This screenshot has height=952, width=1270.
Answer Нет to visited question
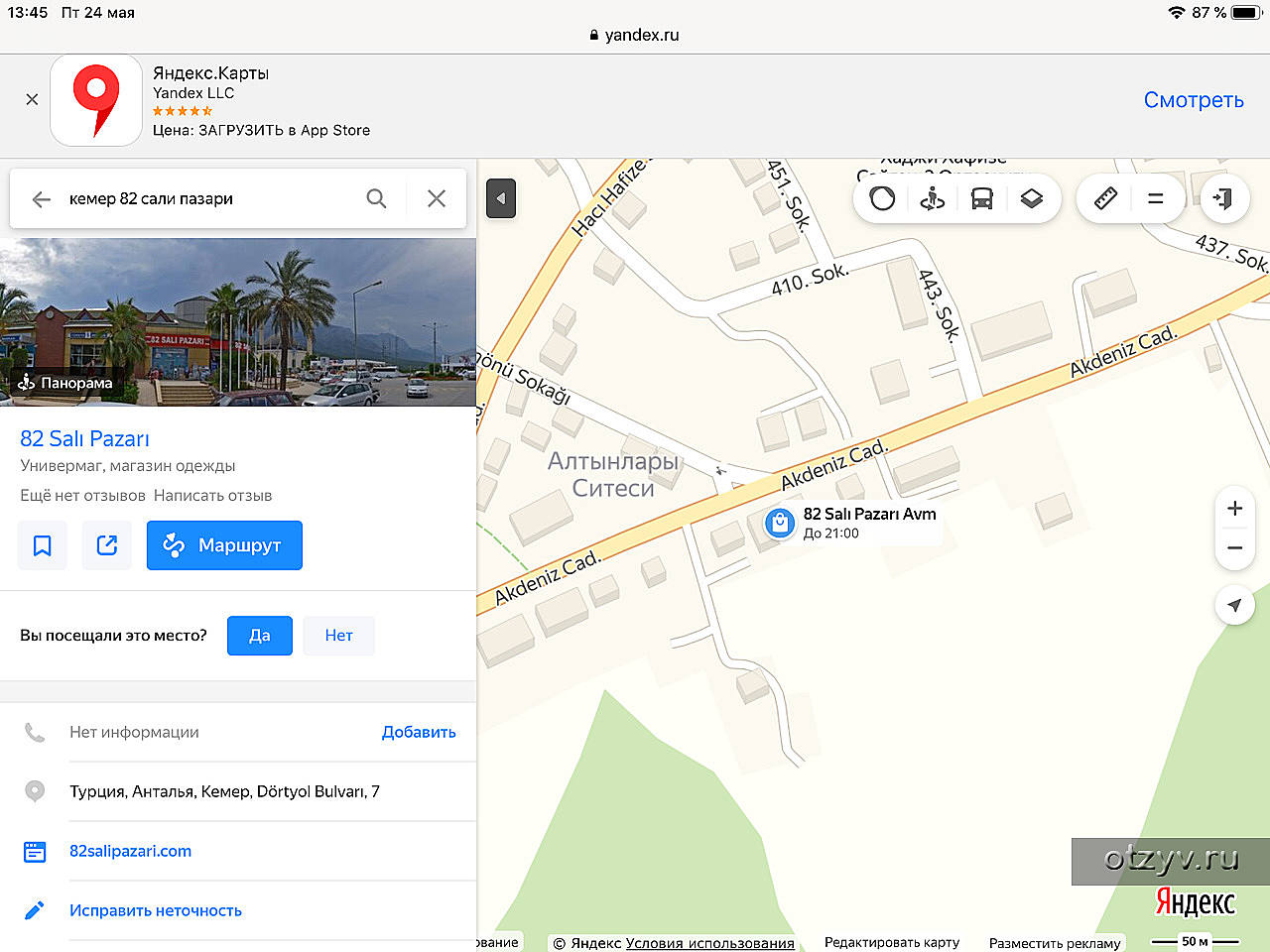click(x=339, y=636)
